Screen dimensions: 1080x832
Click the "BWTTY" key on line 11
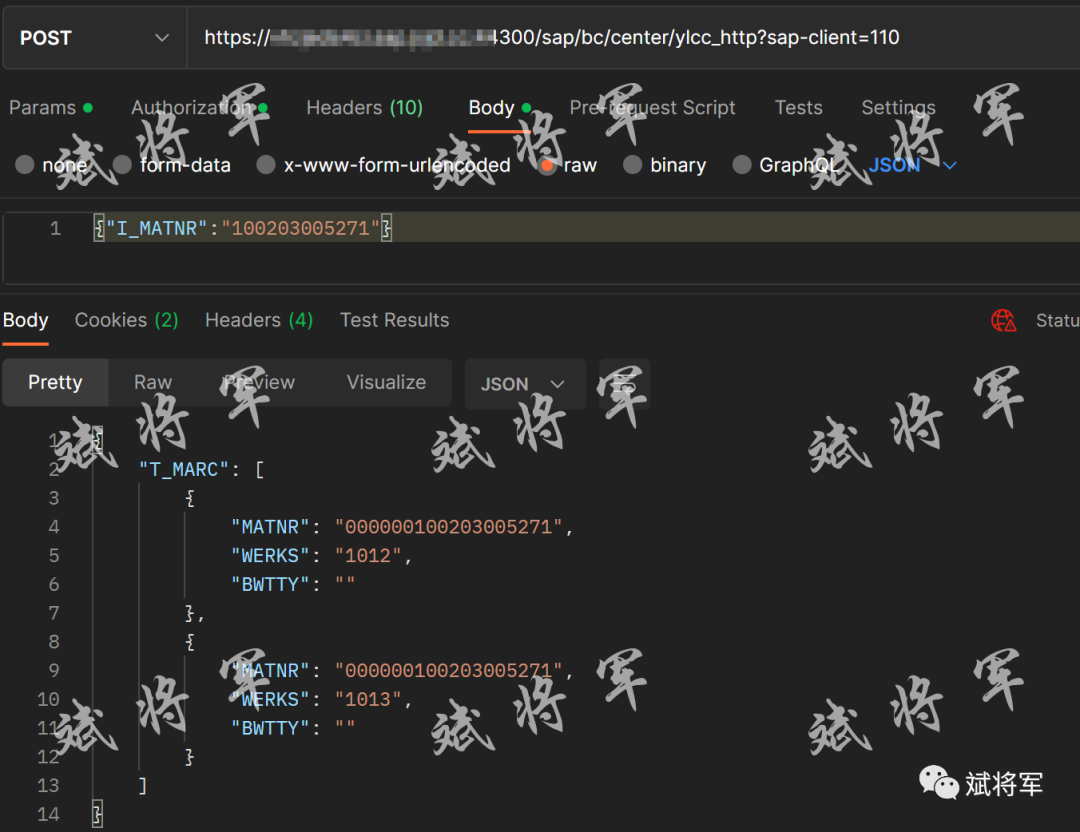coord(270,729)
